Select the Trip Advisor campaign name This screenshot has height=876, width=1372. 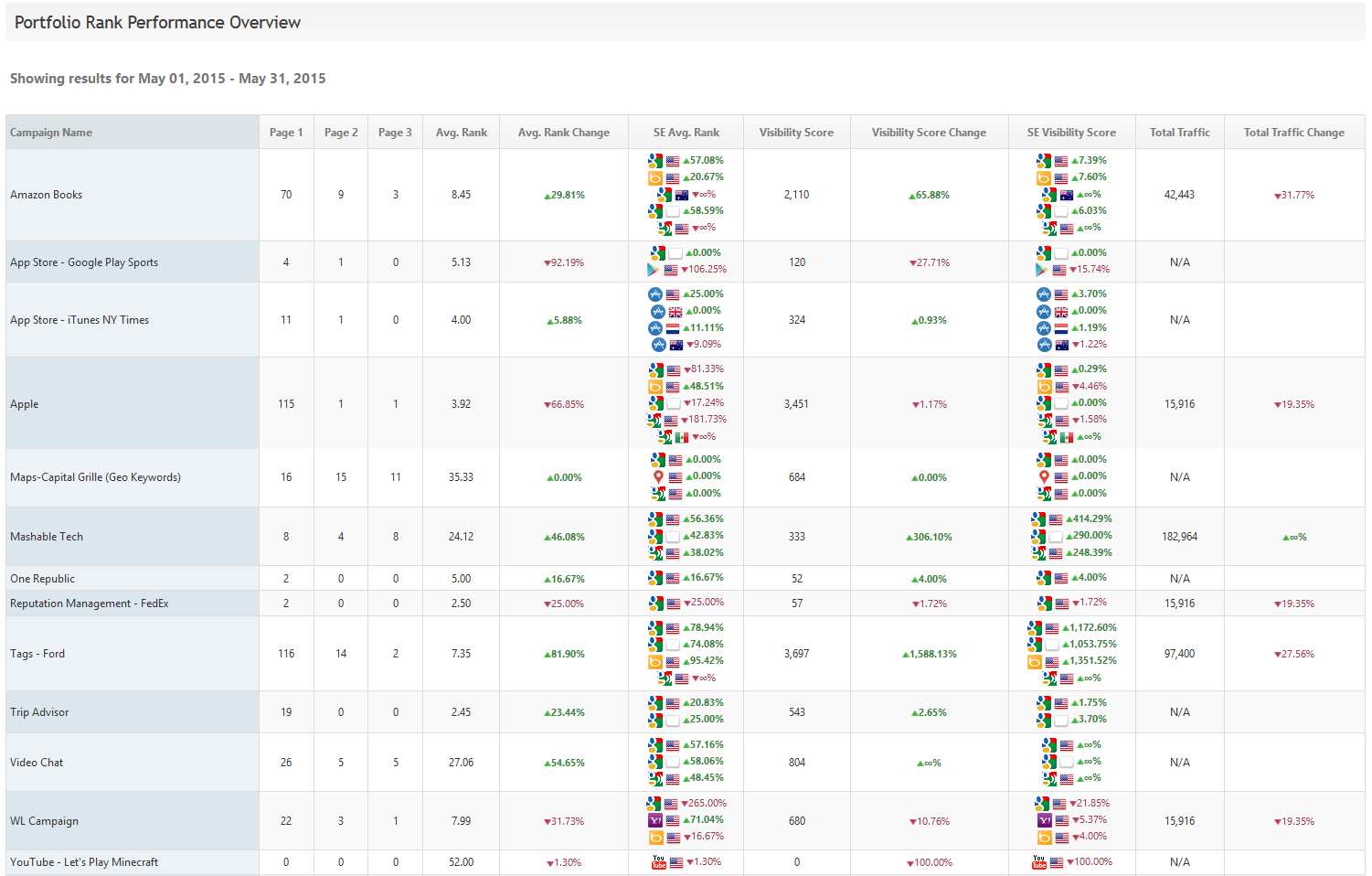pyautogui.click(x=39, y=712)
